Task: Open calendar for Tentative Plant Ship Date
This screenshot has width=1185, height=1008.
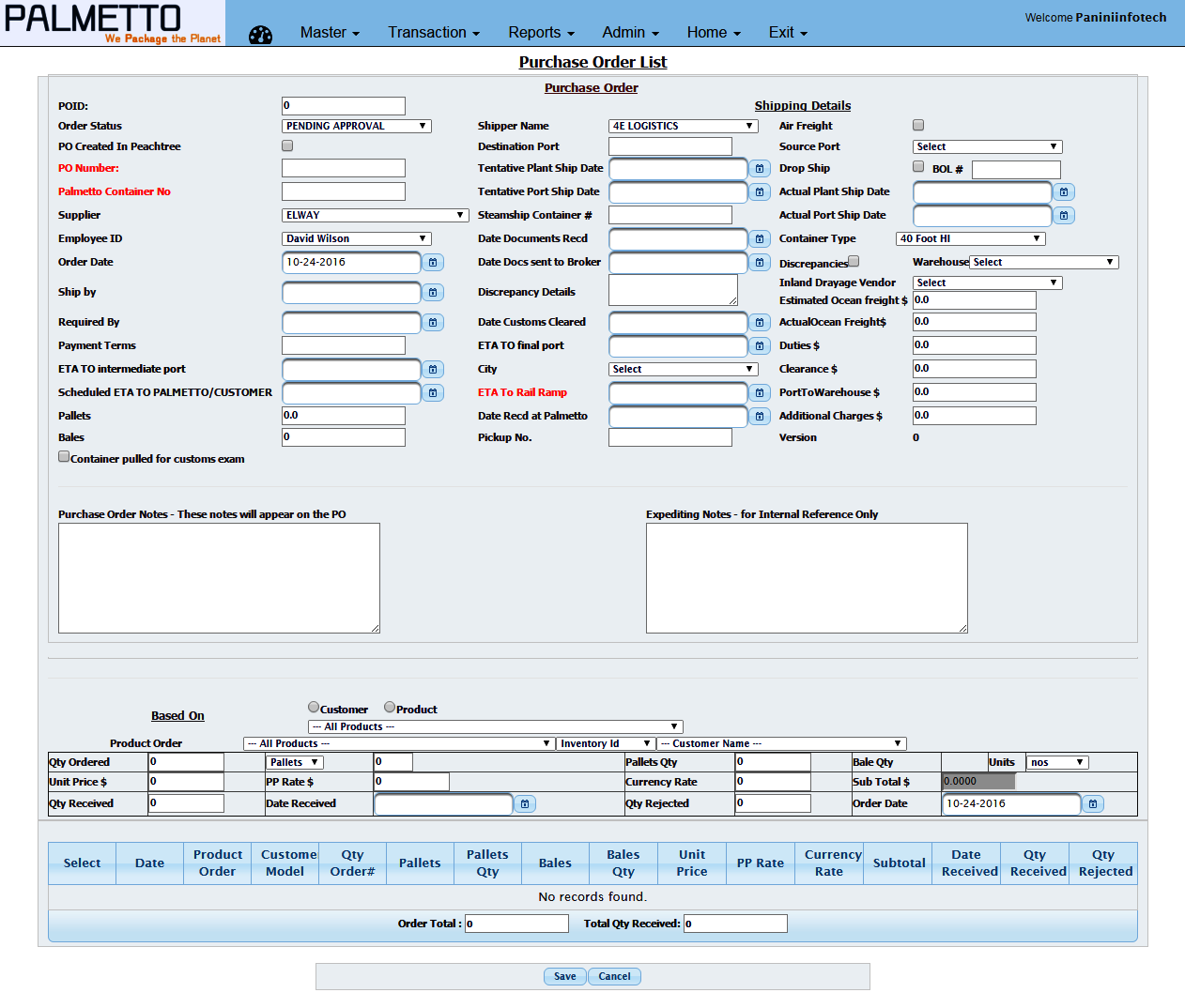Action: pyautogui.click(x=760, y=169)
